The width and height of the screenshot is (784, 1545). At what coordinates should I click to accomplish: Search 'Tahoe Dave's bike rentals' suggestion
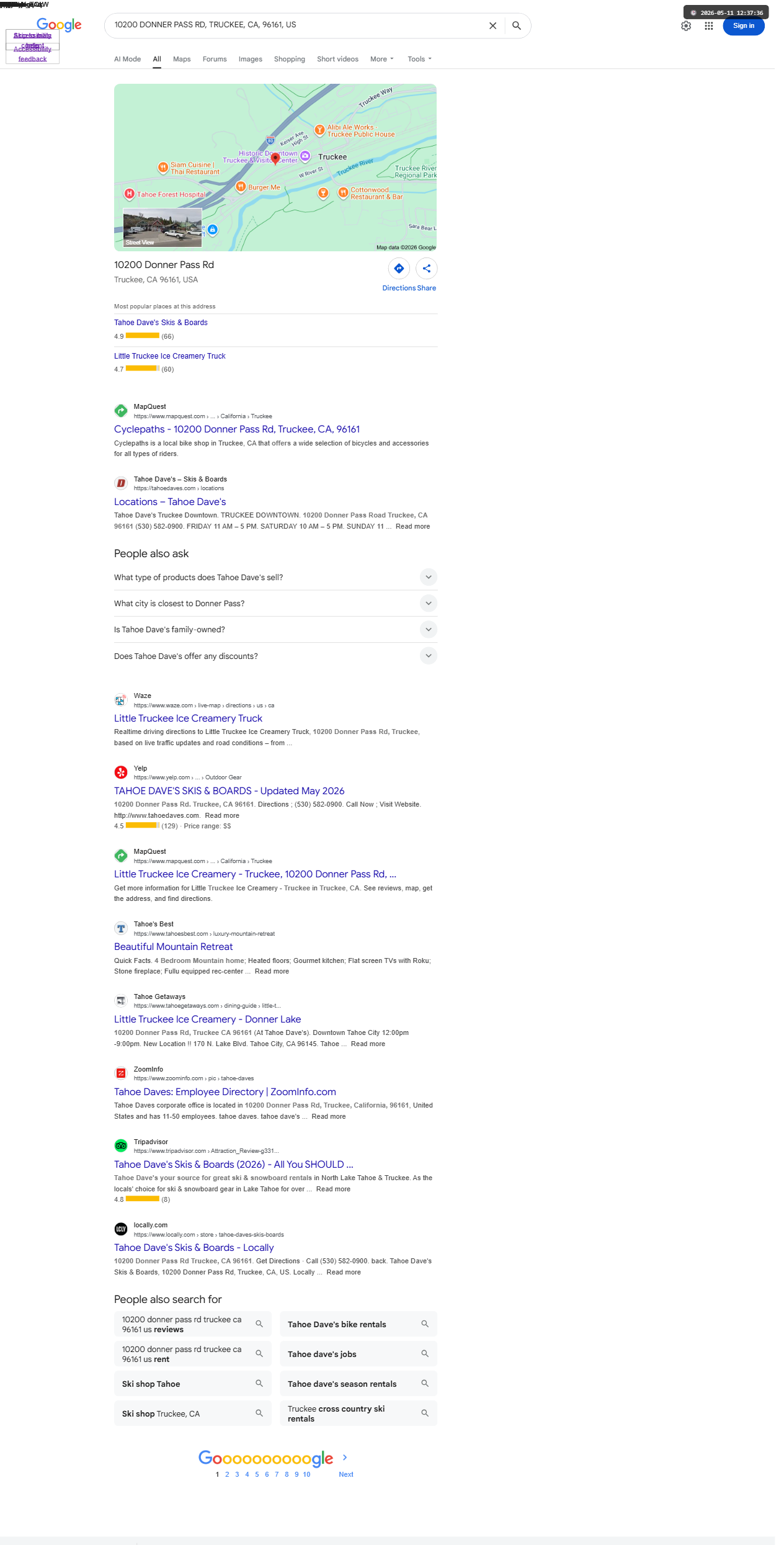click(359, 1323)
